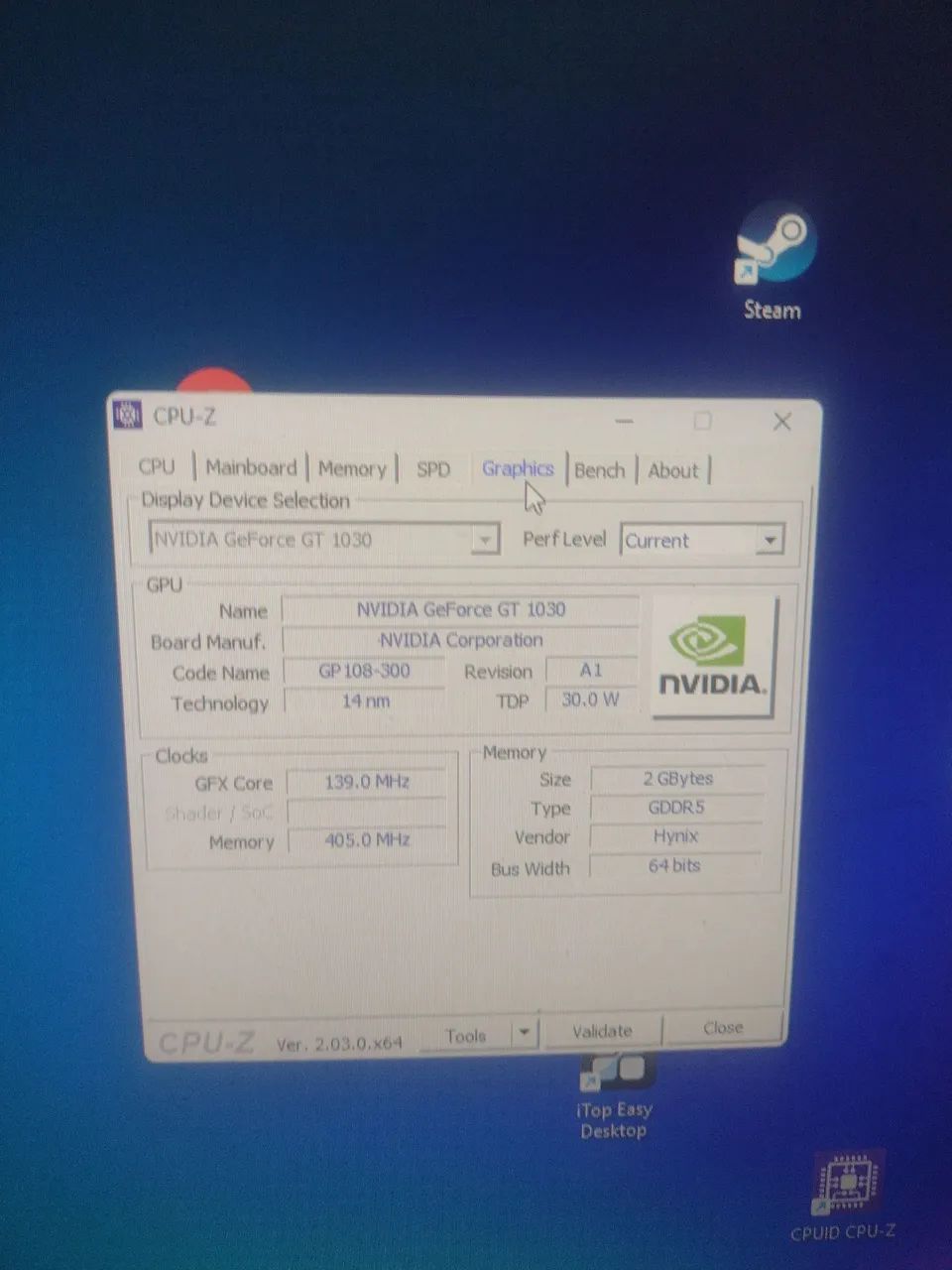This screenshot has width=952, height=1270.
Task: Click the CPU-Z icon in the title bar
Action: pyautogui.click(x=129, y=416)
